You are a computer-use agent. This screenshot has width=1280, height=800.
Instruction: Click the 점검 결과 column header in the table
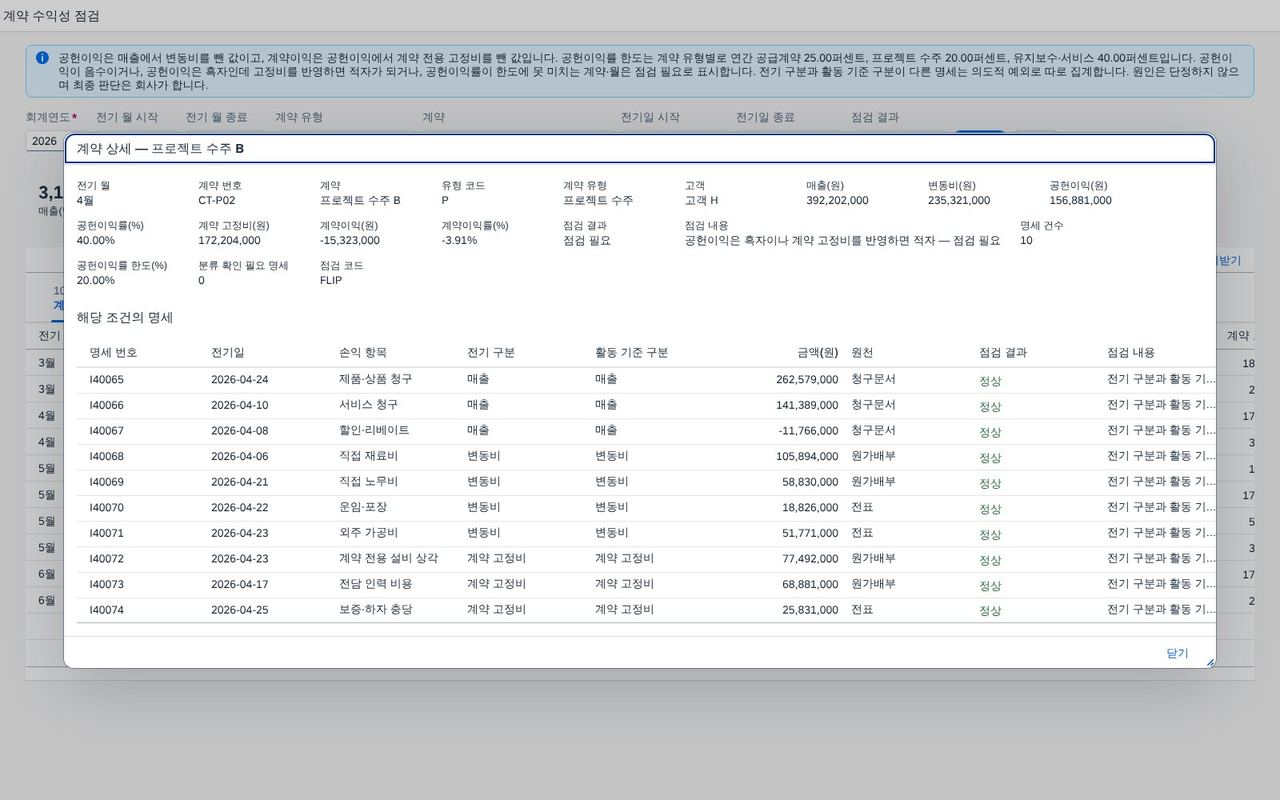click(1003, 353)
